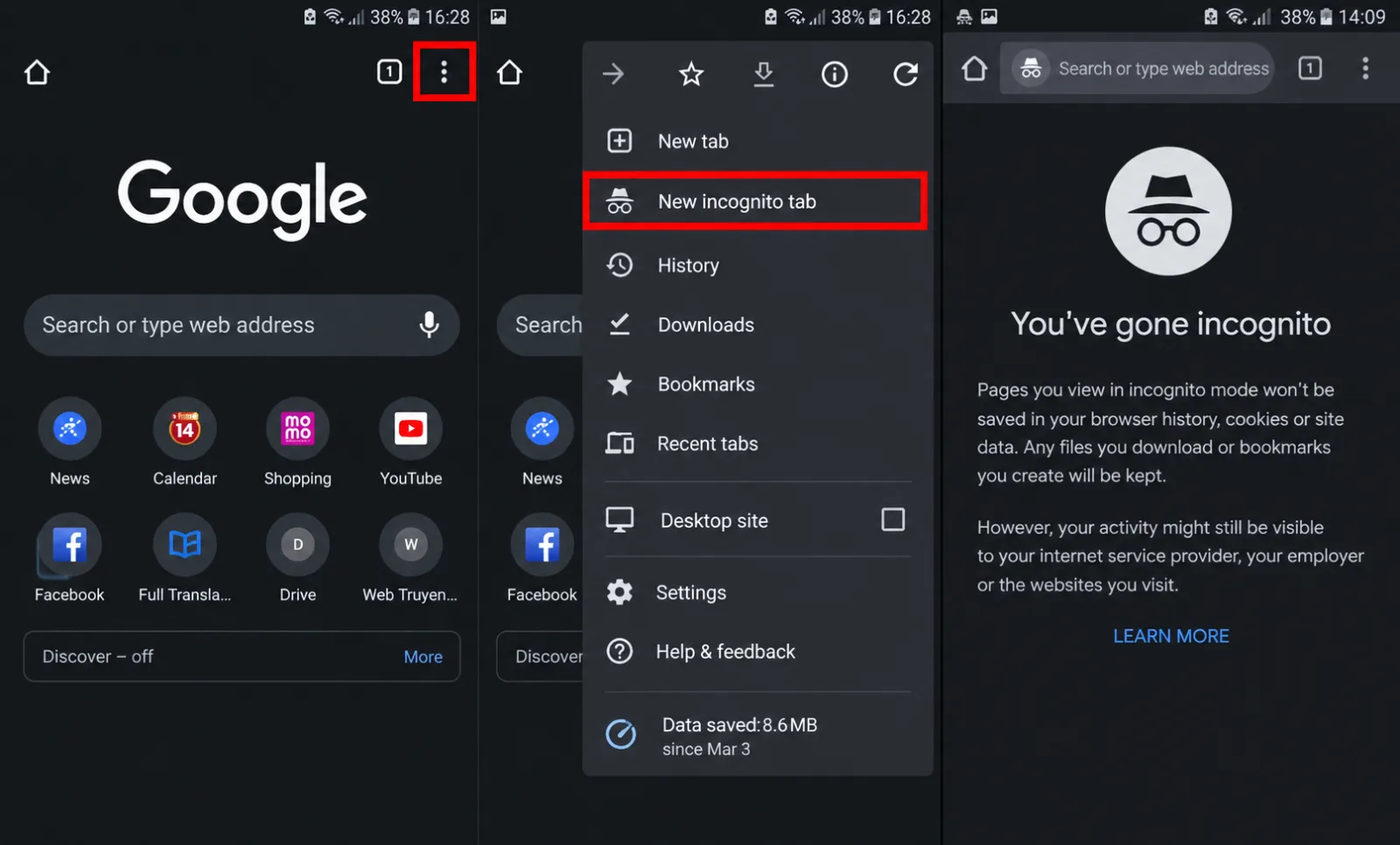Open the tab switcher in the left Chrome screen
1400x845 pixels.
pyautogui.click(x=389, y=72)
